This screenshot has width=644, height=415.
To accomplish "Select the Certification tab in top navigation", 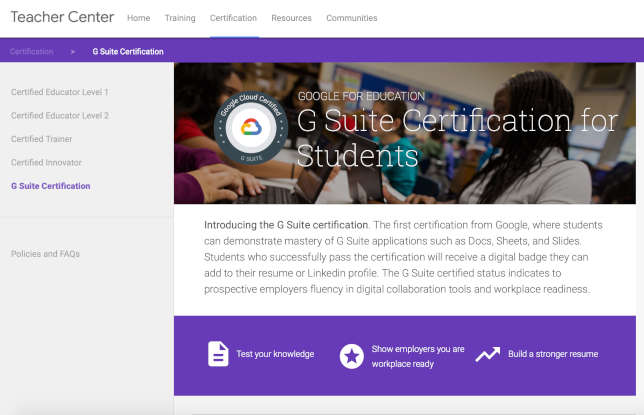I will click(x=233, y=18).
